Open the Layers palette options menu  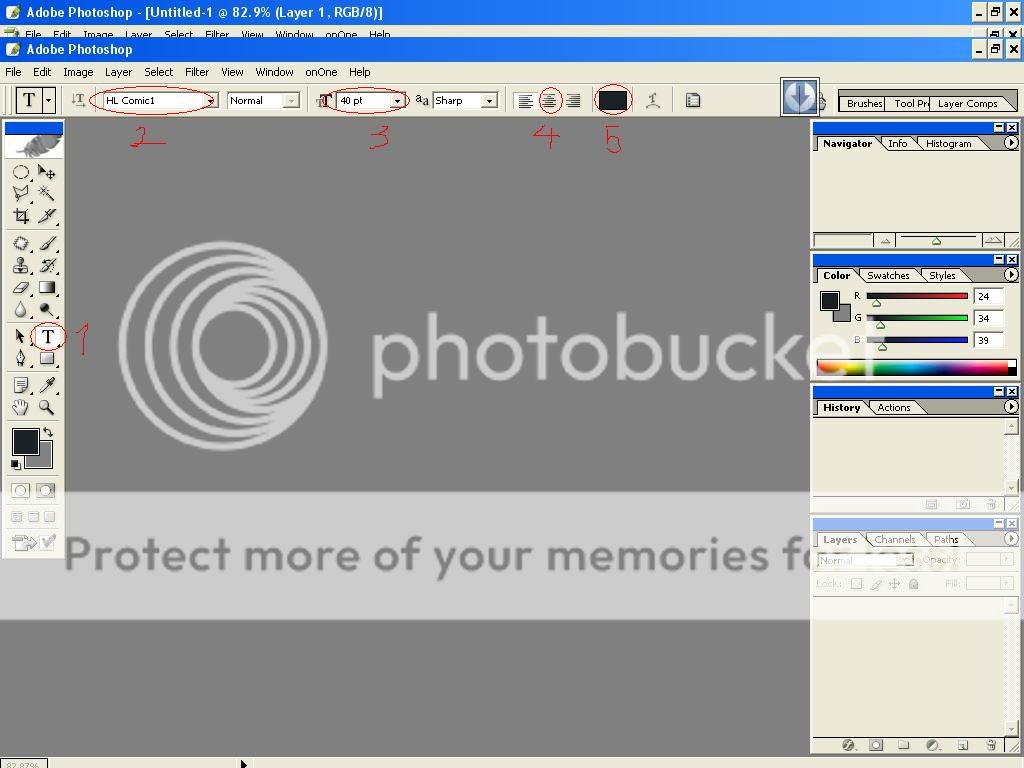(x=1010, y=539)
